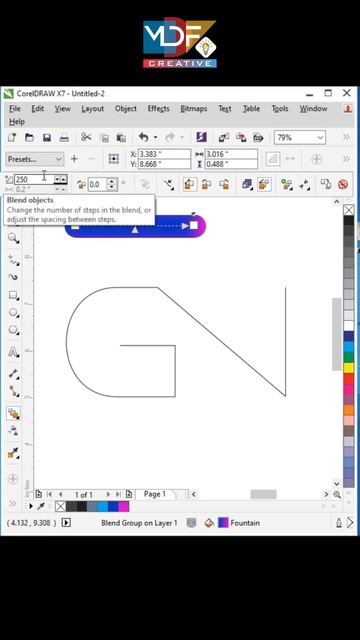Click the blue swatch in the color palette
360x640 pixels.
click(x=349, y=336)
